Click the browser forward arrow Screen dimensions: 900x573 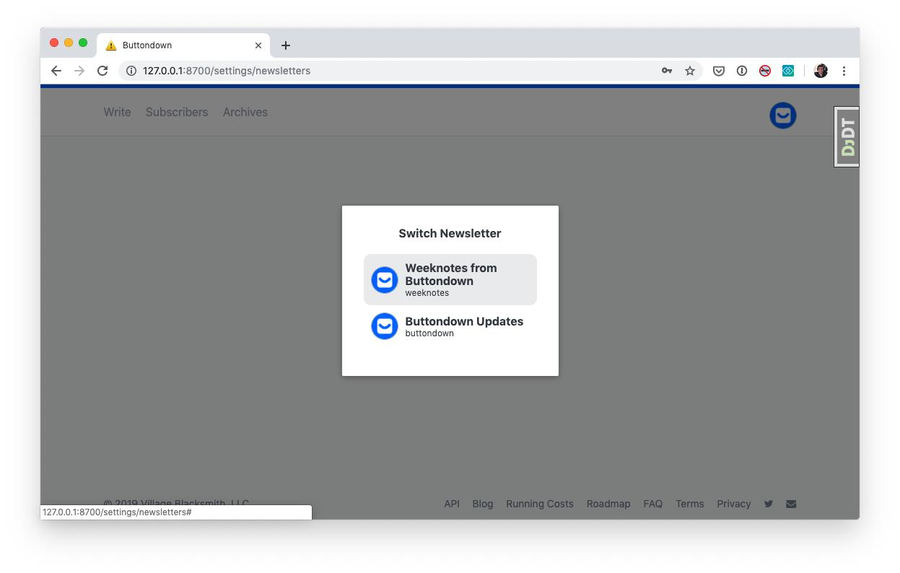click(x=79, y=71)
